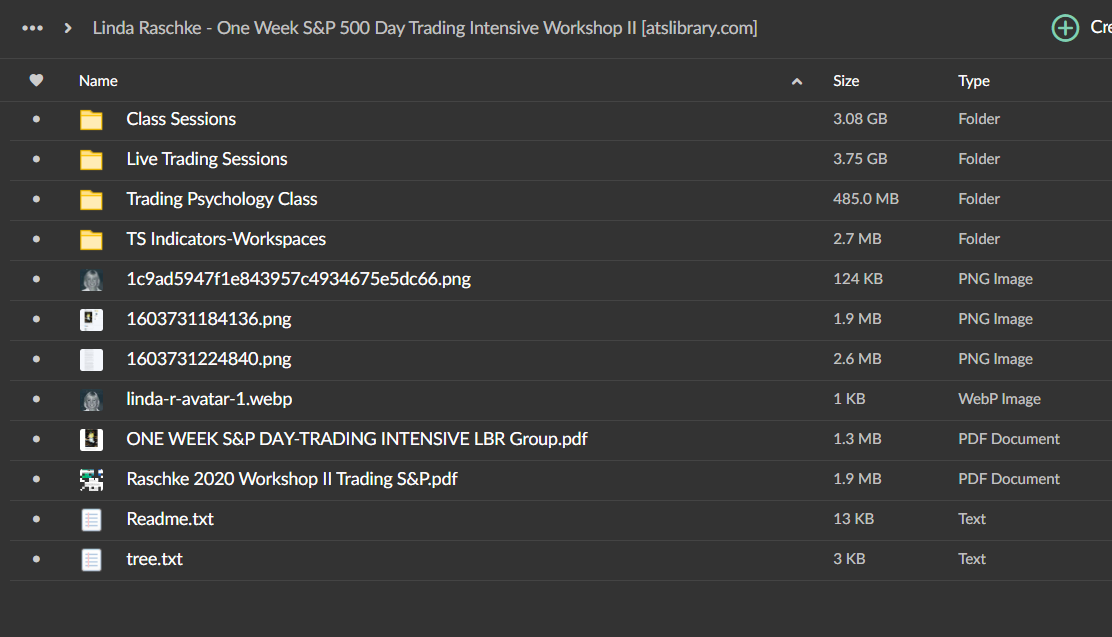The width and height of the screenshot is (1112, 637).
Task: Click the Name column sort arrow
Action: pos(797,80)
